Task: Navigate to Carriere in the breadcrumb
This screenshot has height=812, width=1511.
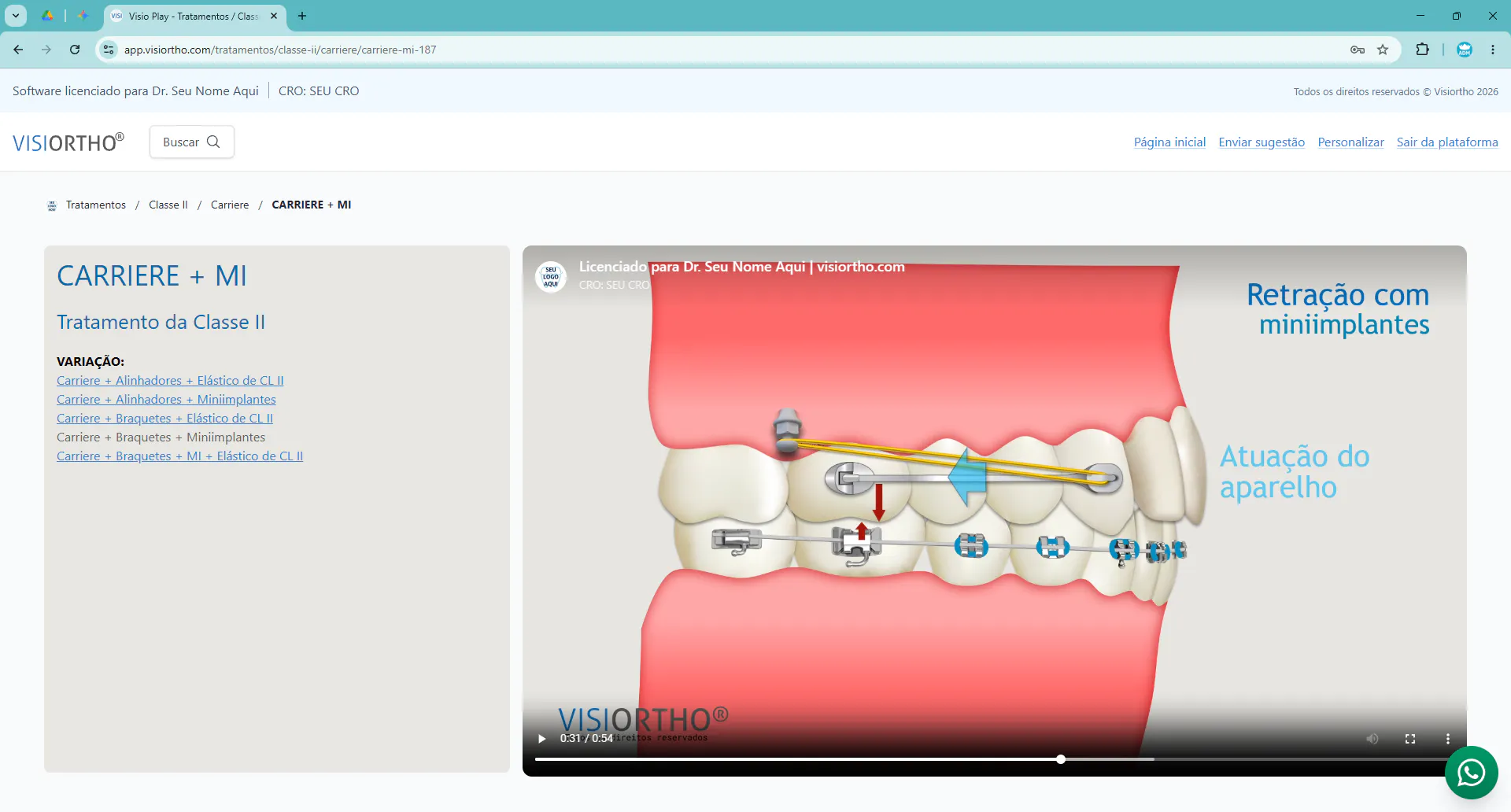Action: pos(230,205)
